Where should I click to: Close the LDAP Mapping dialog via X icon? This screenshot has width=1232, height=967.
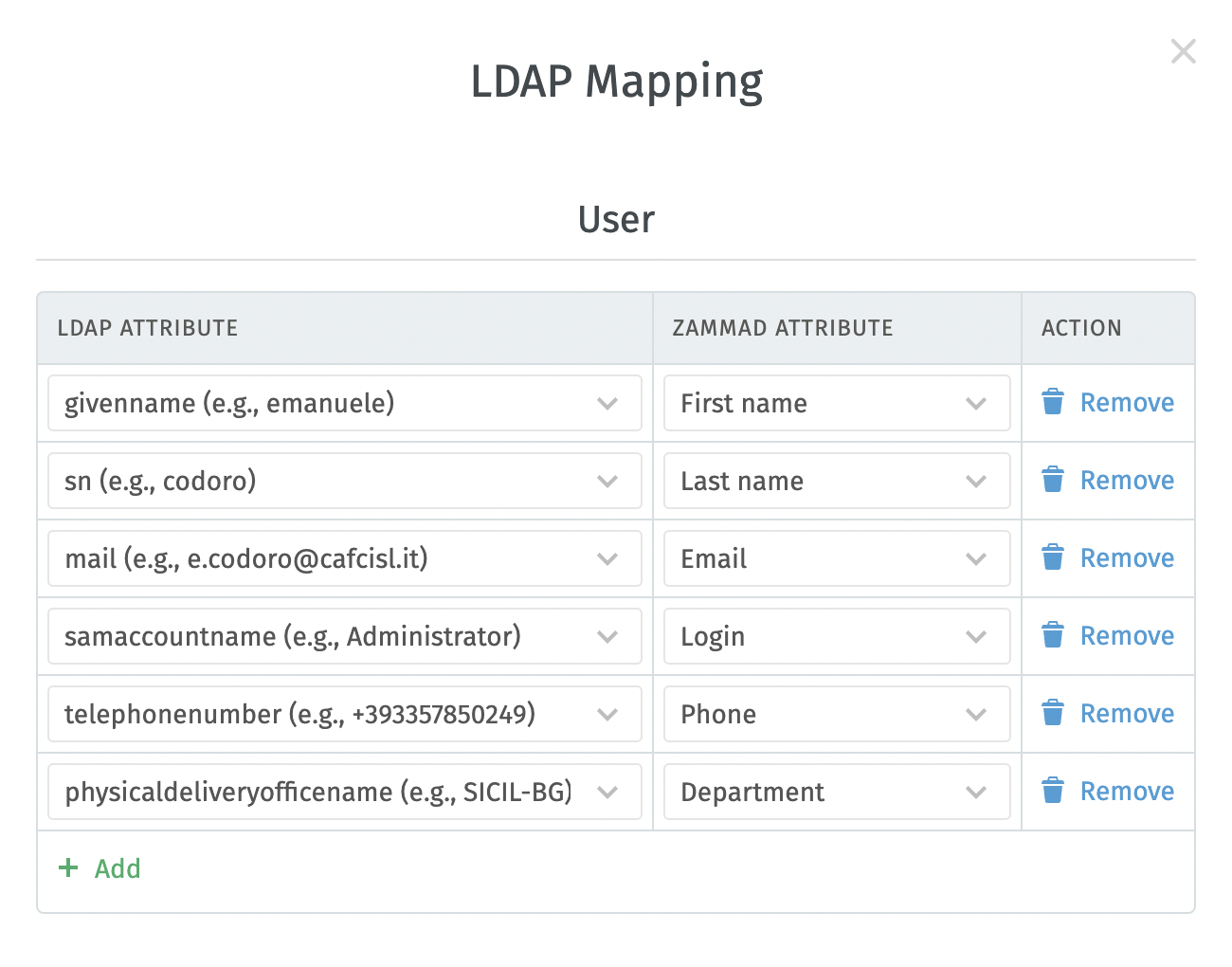pyautogui.click(x=1183, y=51)
